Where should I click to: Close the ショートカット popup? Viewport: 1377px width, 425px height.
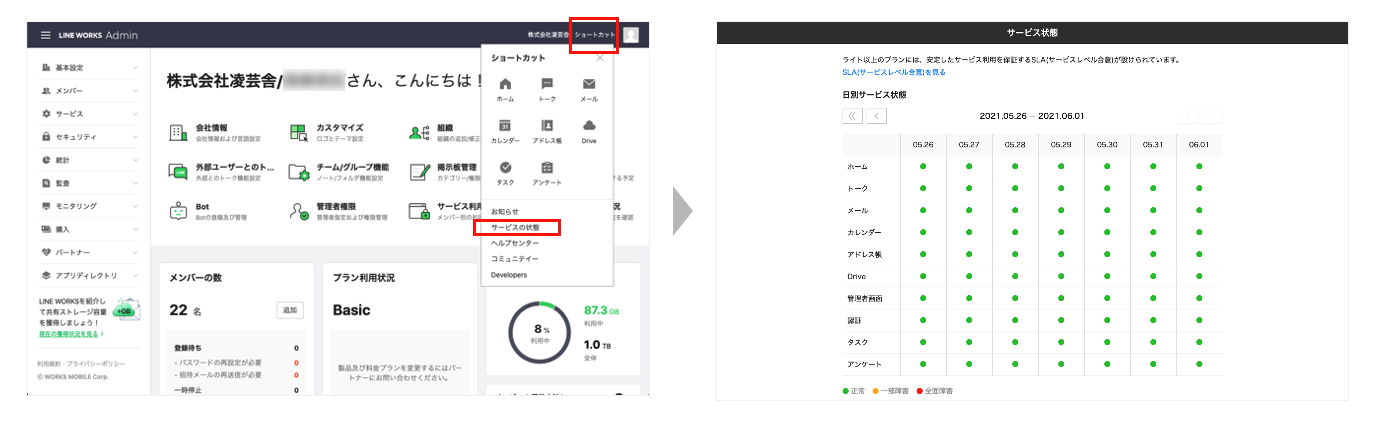600,58
